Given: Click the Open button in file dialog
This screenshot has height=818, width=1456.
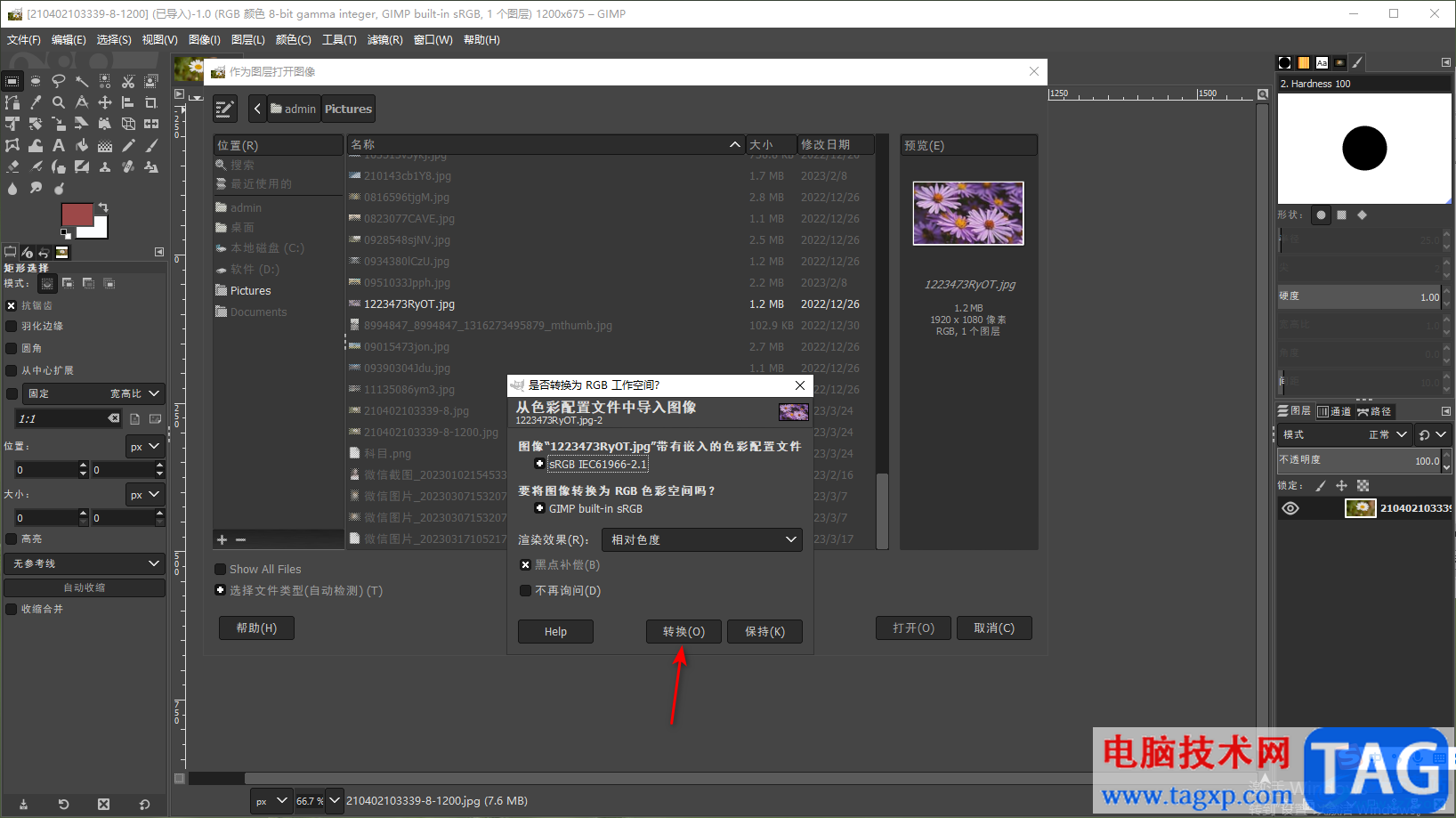Looking at the screenshot, I should 913,628.
